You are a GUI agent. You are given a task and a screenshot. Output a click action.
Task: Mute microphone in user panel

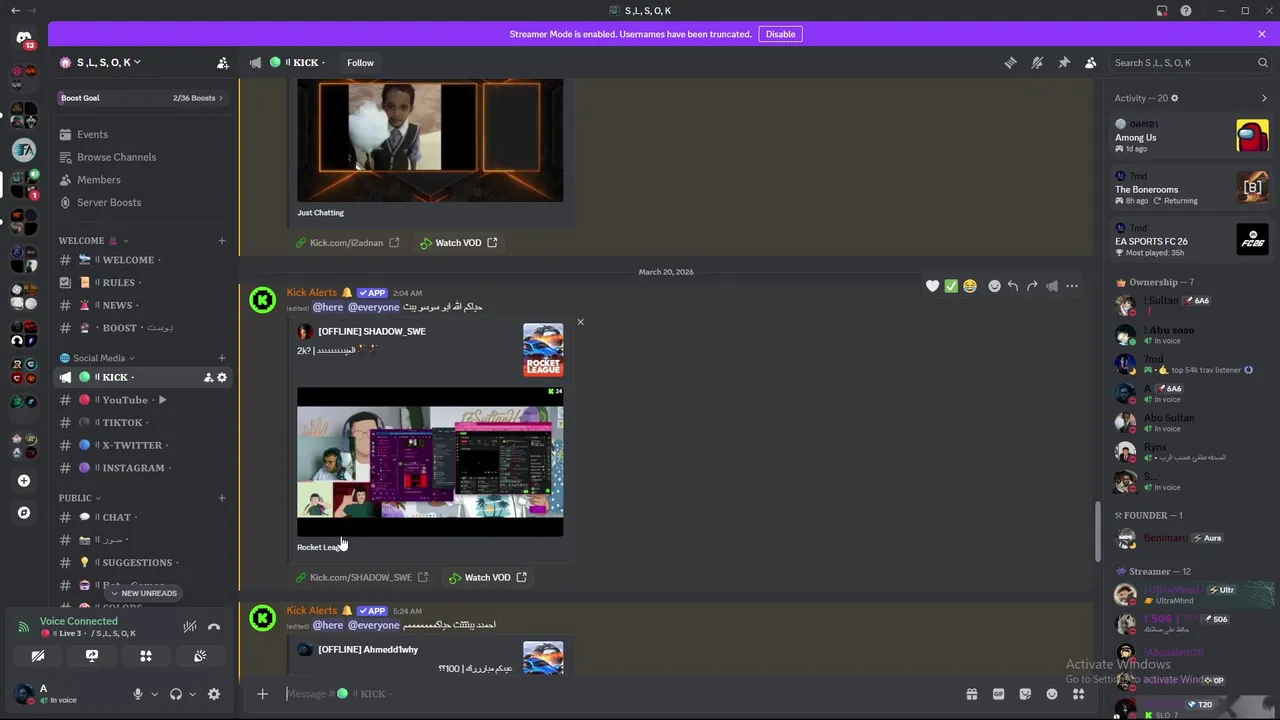(138, 694)
